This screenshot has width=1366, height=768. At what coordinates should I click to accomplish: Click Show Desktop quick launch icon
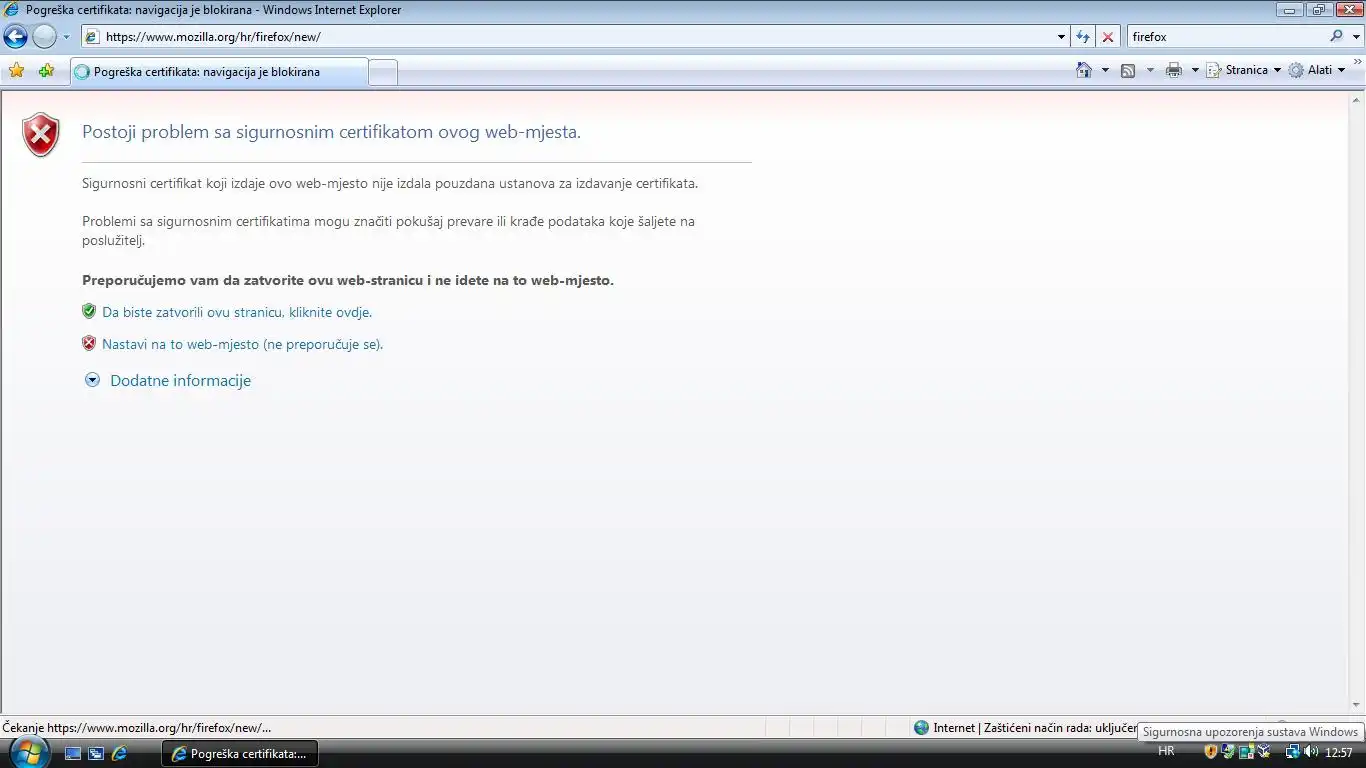[x=73, y=753]
